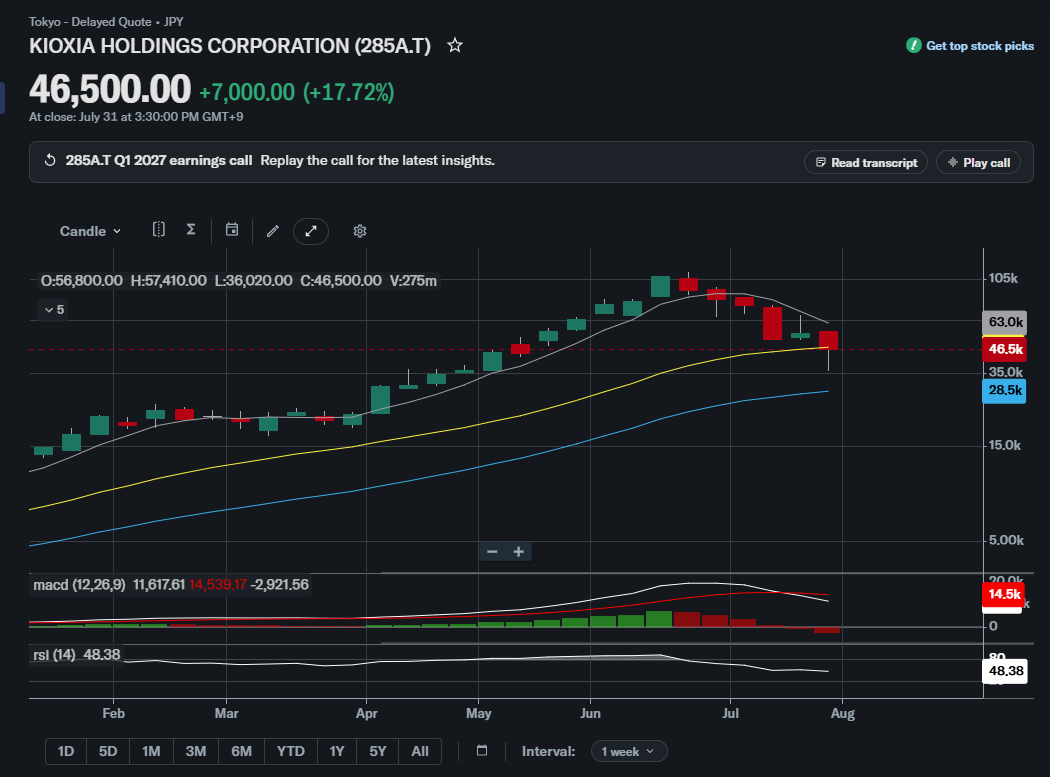The image size is (1050, 777).
Task: Click the 14.5k MACD value tag
Action: point(1003,595)
